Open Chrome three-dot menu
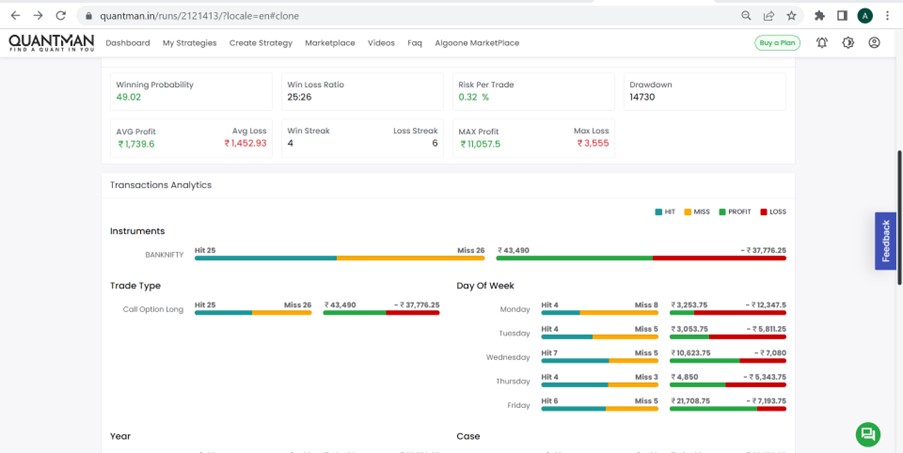903x453 pixels. point(887,16)
